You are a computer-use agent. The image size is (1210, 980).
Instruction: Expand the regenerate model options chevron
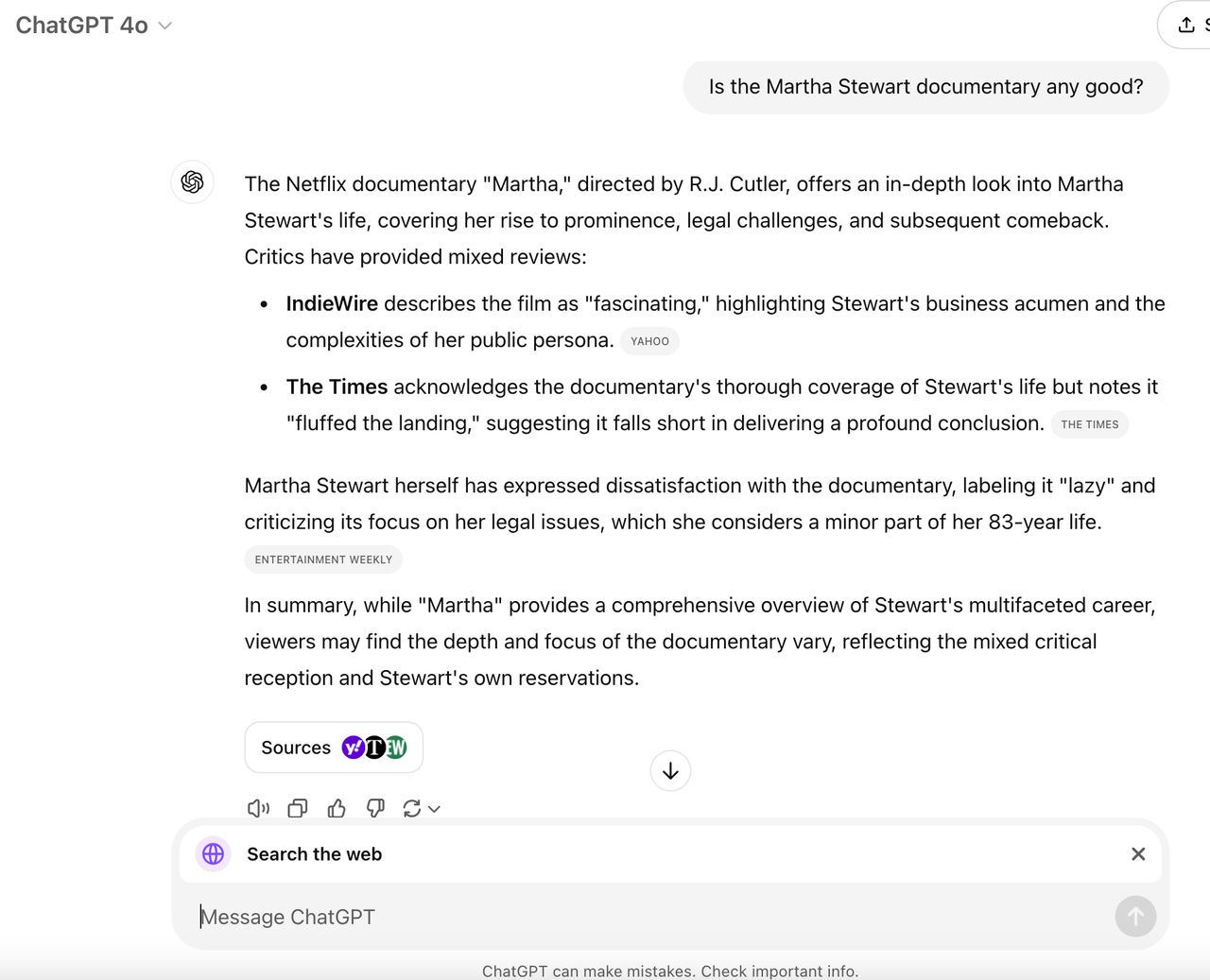click(434, 809)
